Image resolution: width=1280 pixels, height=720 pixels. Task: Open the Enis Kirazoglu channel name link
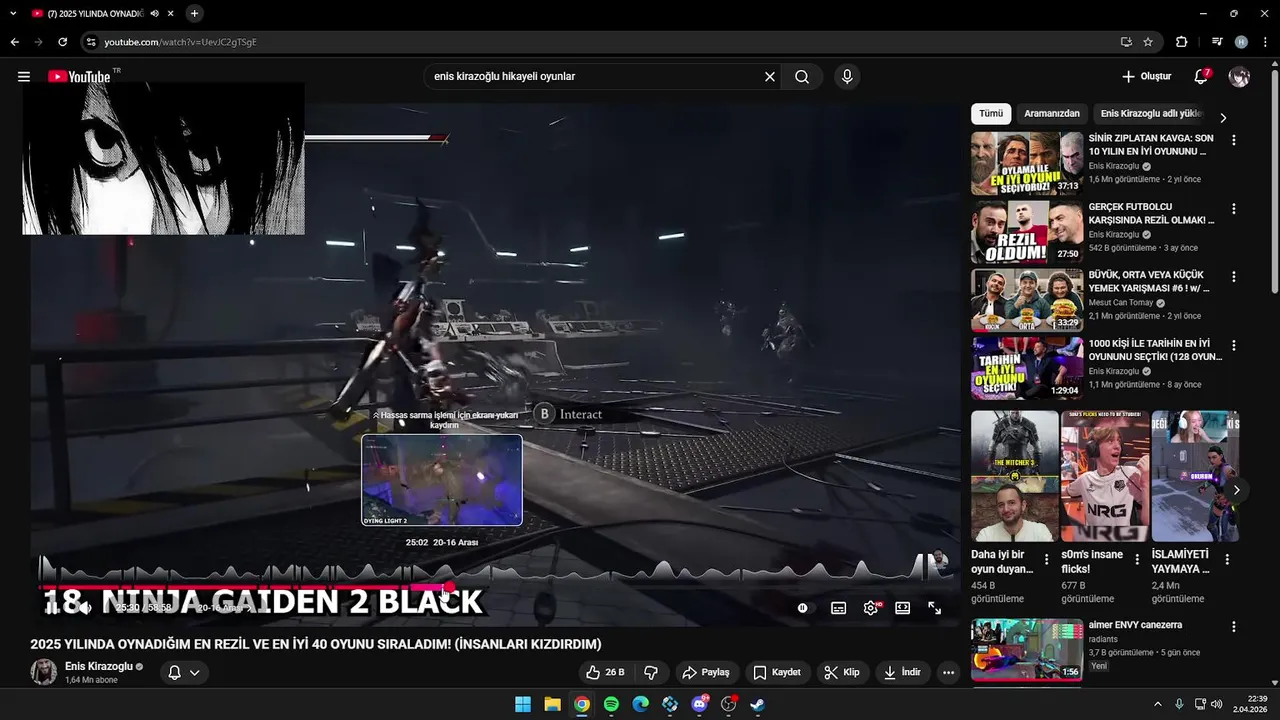click(x=99, y=666)
